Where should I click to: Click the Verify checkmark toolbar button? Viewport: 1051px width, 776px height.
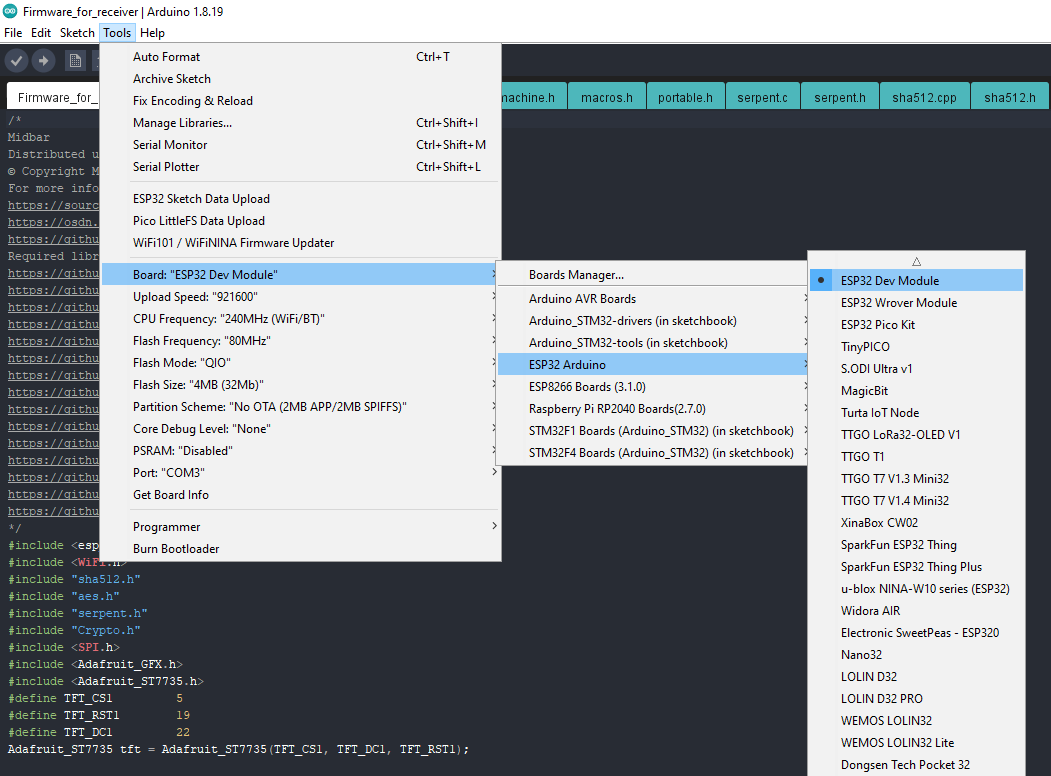click(17, 61)
